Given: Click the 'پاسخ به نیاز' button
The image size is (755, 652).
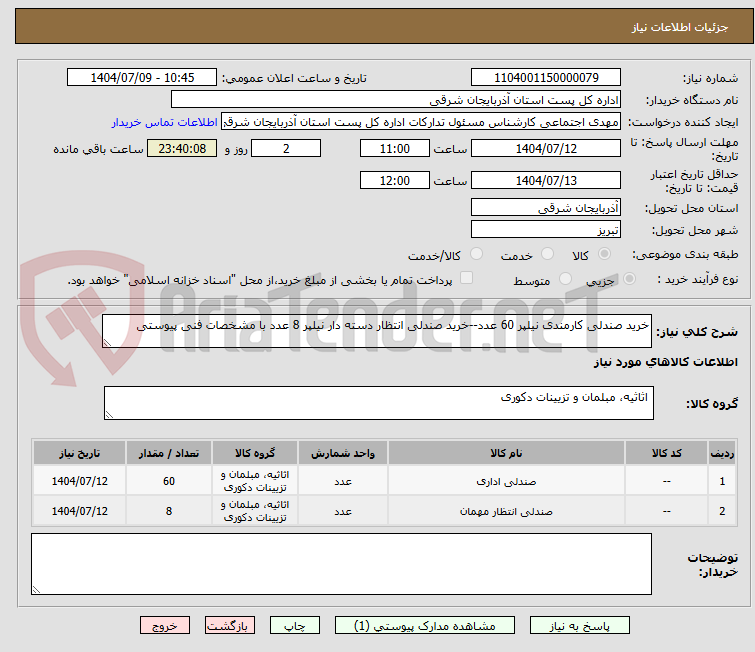Looking at the screenshot, I should pyautogui.click(x=584, y=625).
